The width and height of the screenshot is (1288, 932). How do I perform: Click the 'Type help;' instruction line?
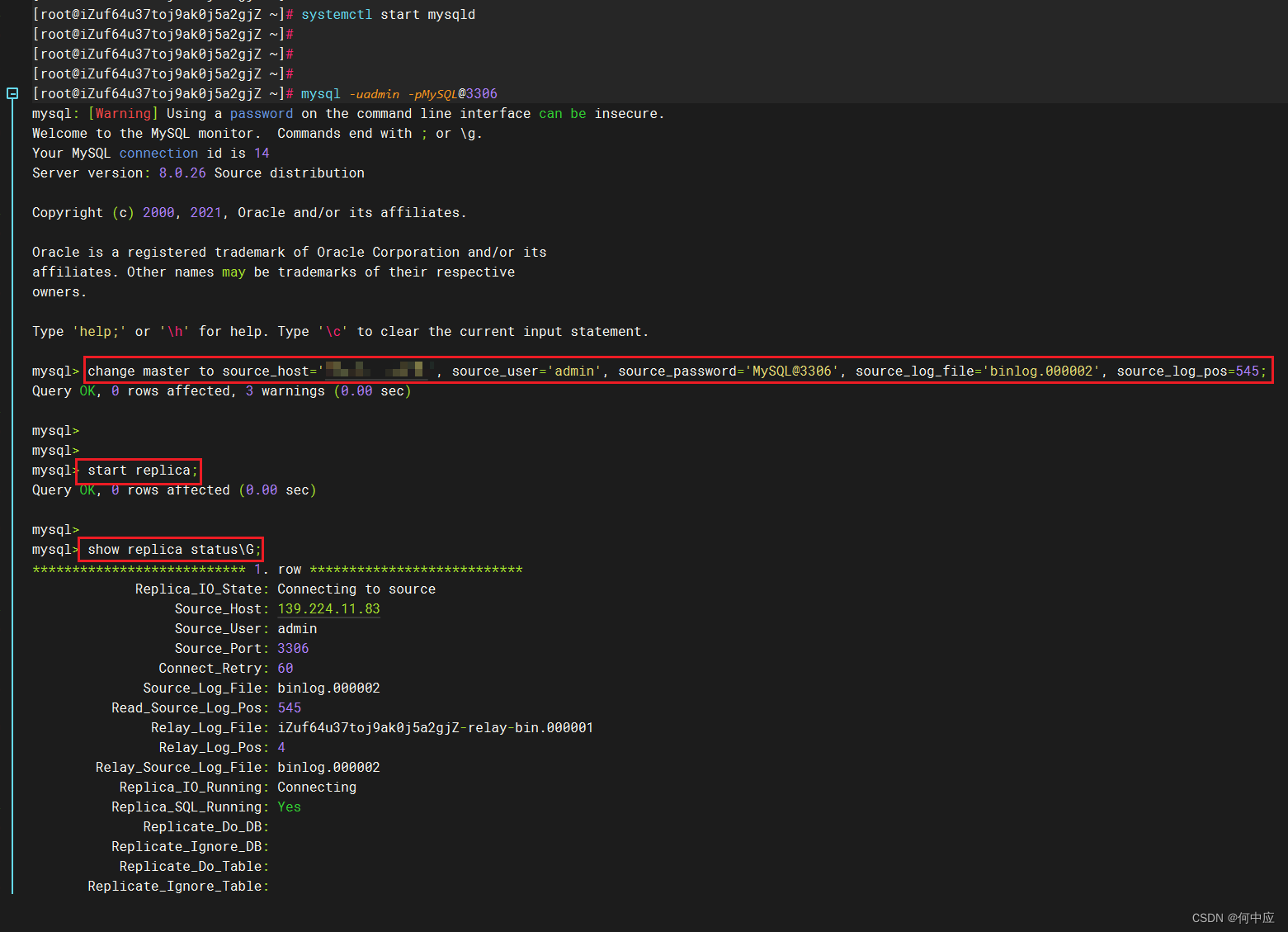point(341,332)
